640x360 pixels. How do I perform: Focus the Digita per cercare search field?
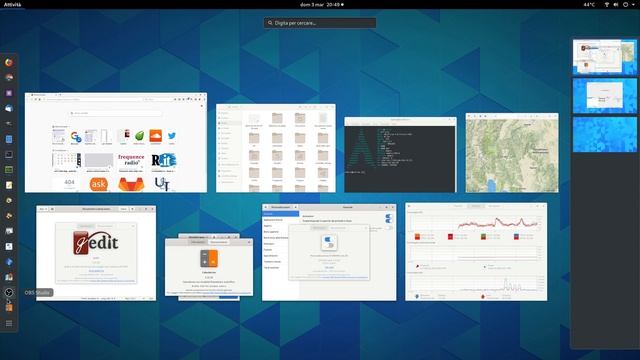[x=320, y=23]
